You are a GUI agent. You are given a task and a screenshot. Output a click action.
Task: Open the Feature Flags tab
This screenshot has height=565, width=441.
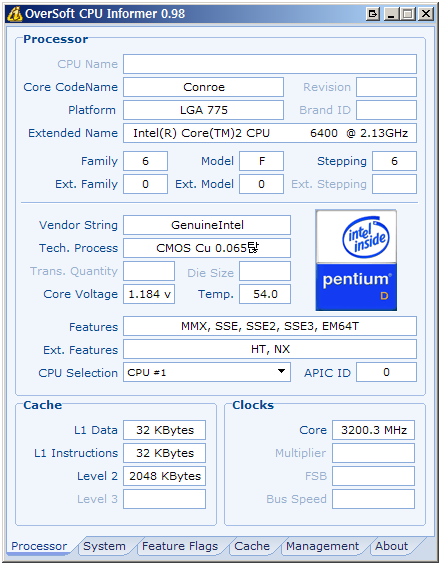point(180,546)
